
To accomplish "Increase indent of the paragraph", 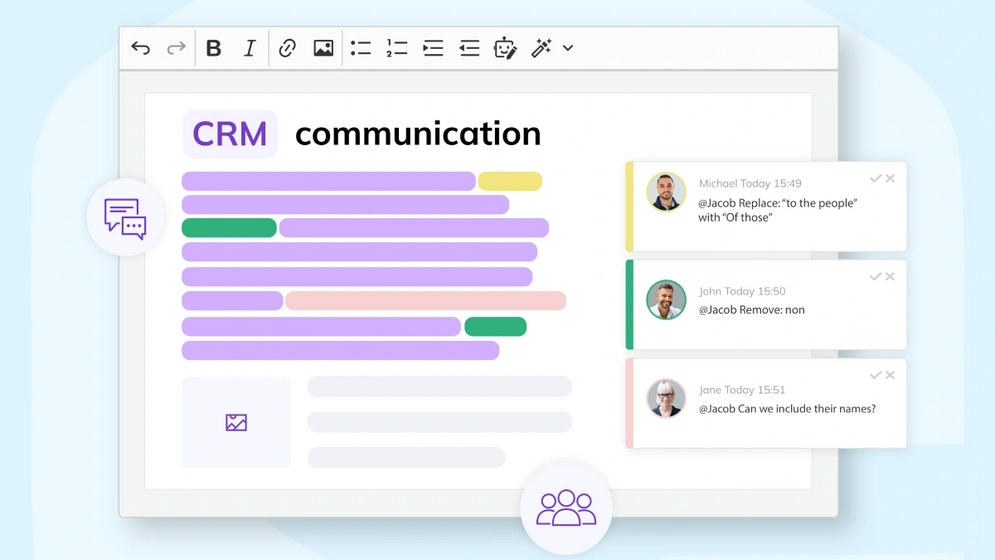I will [x=433, y=48].
